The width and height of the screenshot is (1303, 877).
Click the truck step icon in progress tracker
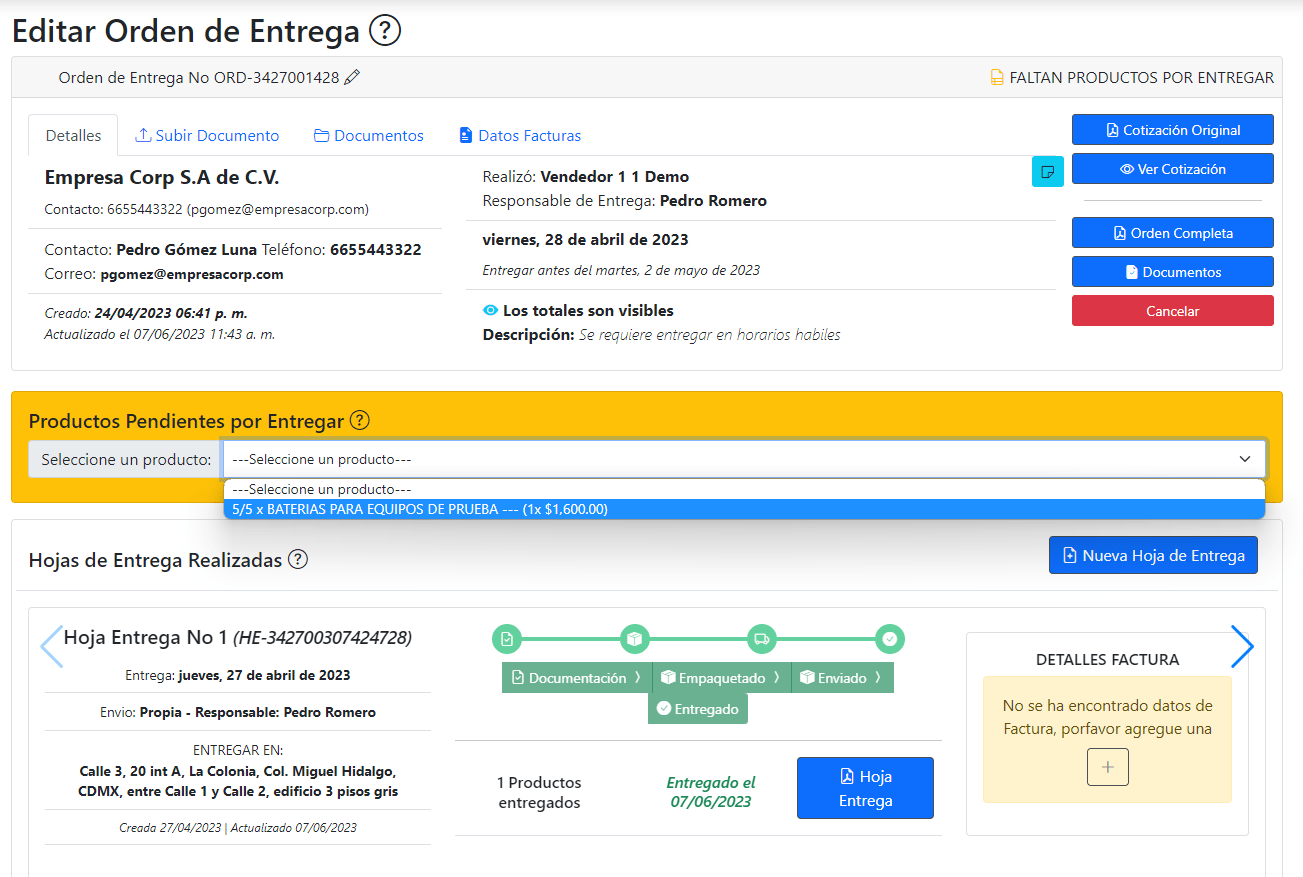point(762,638)
